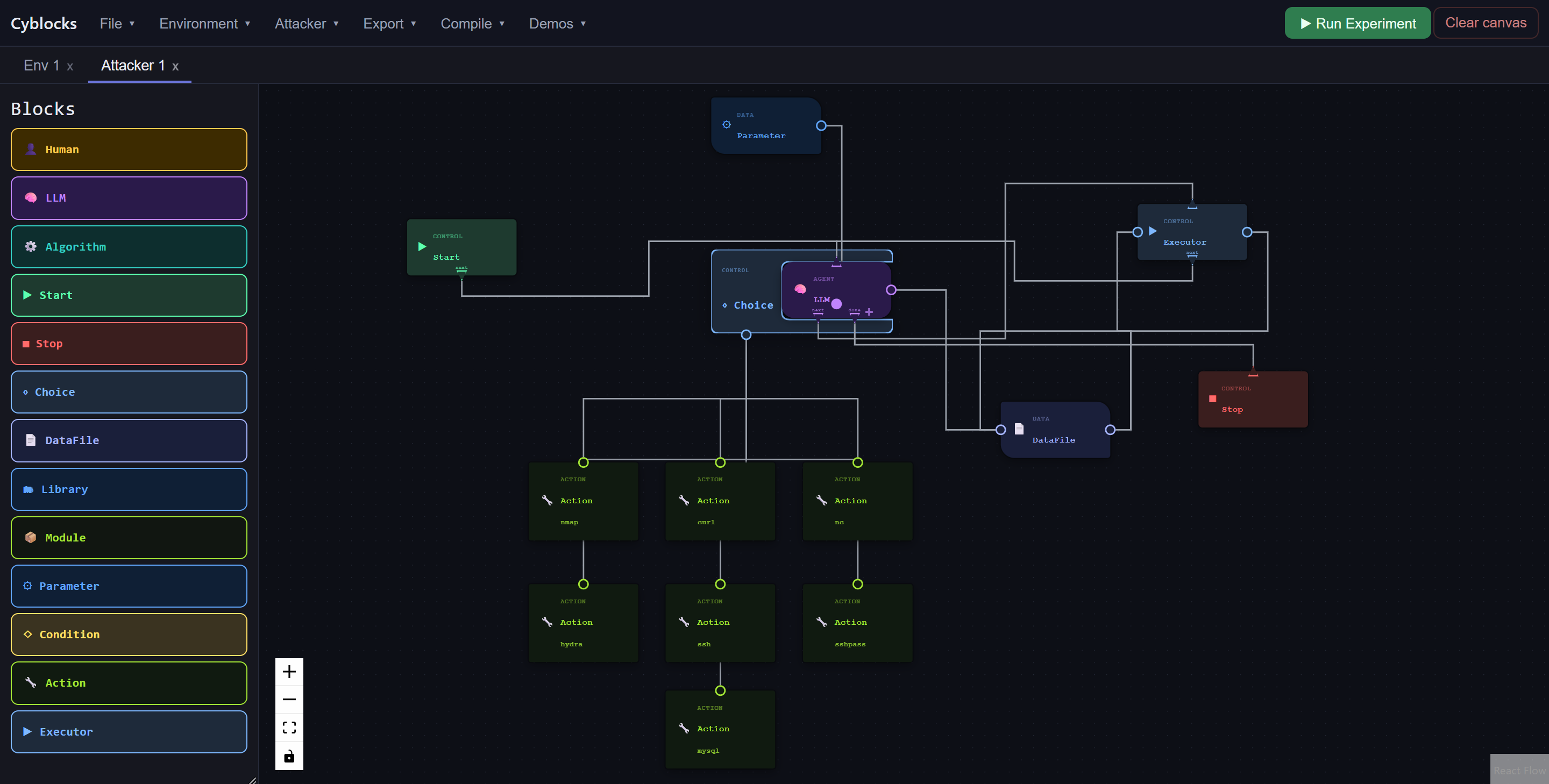Click the DataFile node right handle

click(1110, 430)
